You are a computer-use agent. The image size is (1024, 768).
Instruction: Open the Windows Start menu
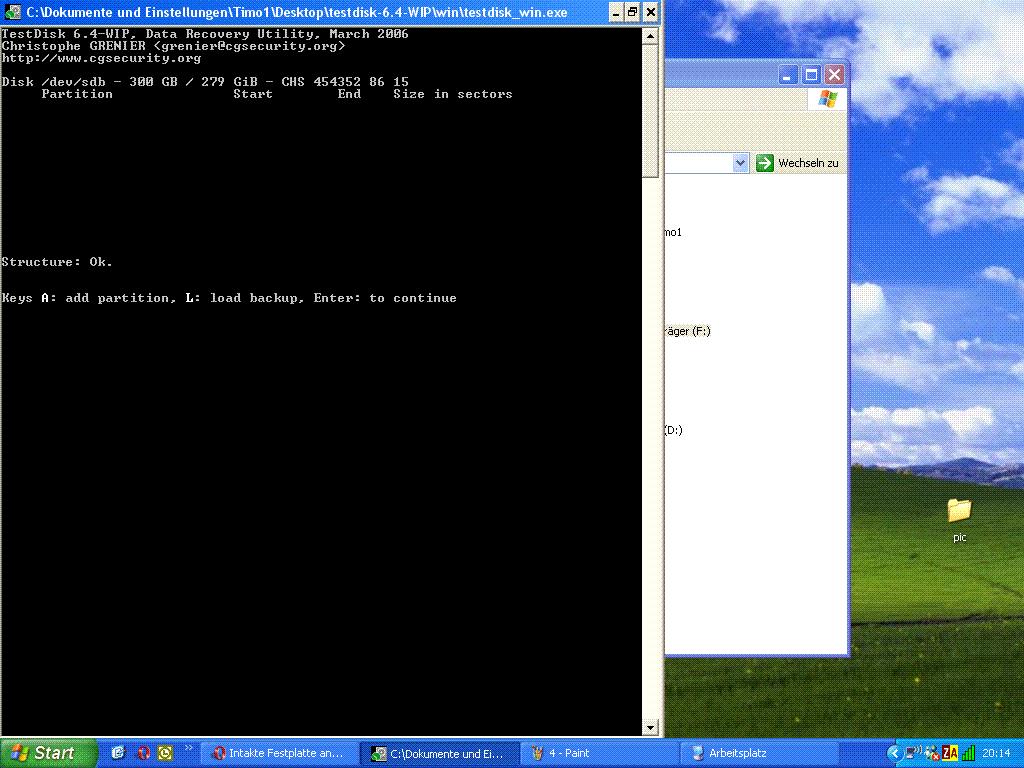[48, 753]
